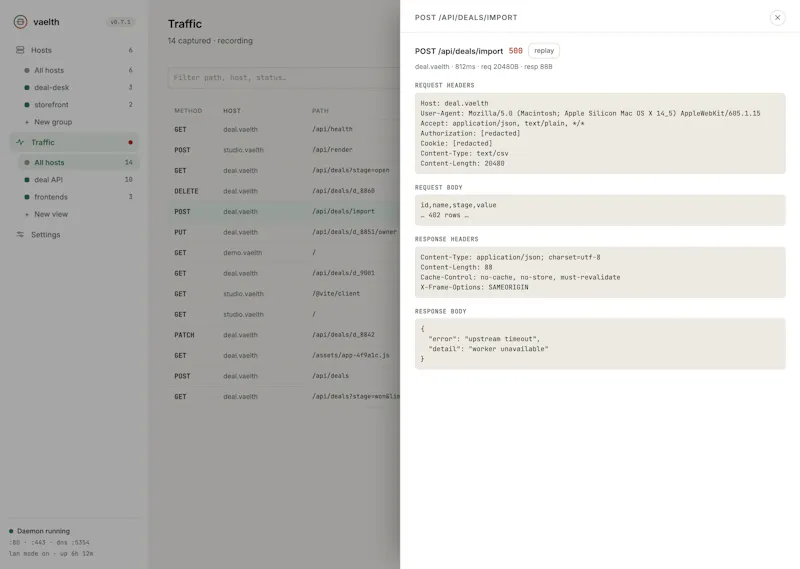Click the Traffic pulse icon

20,142
